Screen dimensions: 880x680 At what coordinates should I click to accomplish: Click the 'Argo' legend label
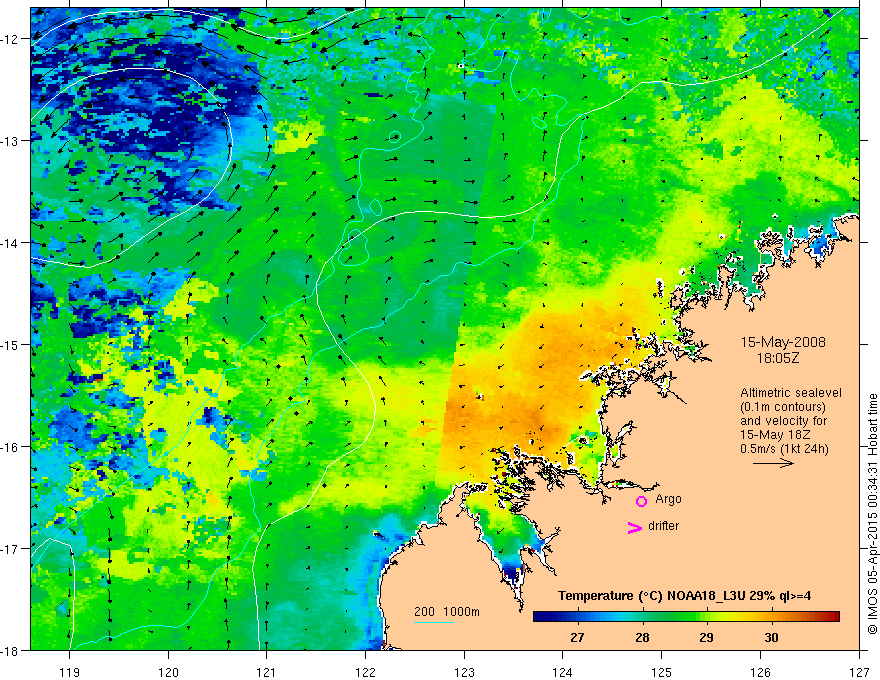tap(668, 499)
